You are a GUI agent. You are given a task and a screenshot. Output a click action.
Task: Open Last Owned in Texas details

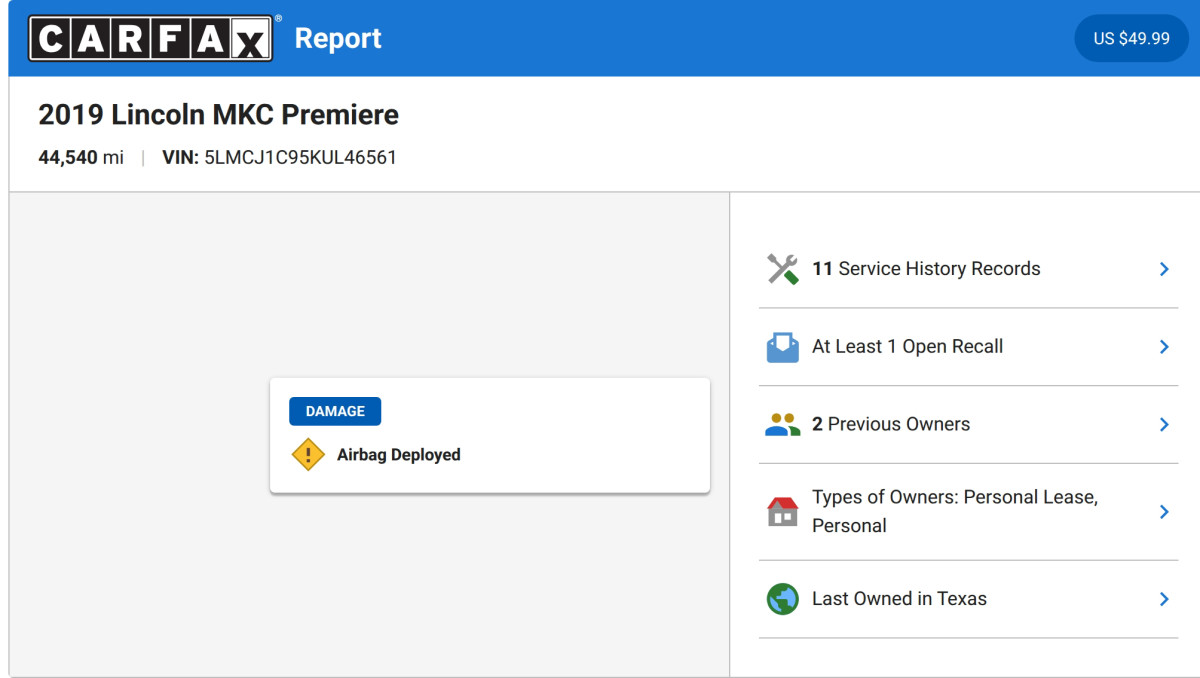(x=968, y=599)
